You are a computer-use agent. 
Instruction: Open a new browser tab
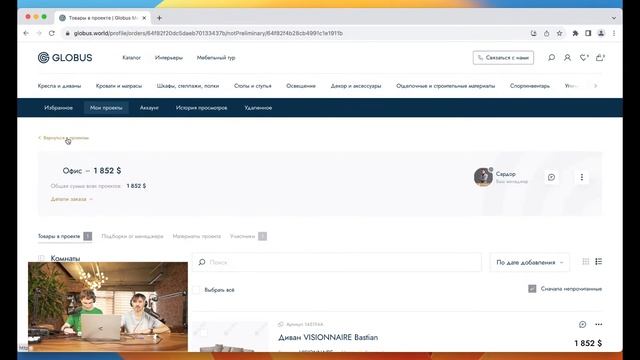coord(160,18)
